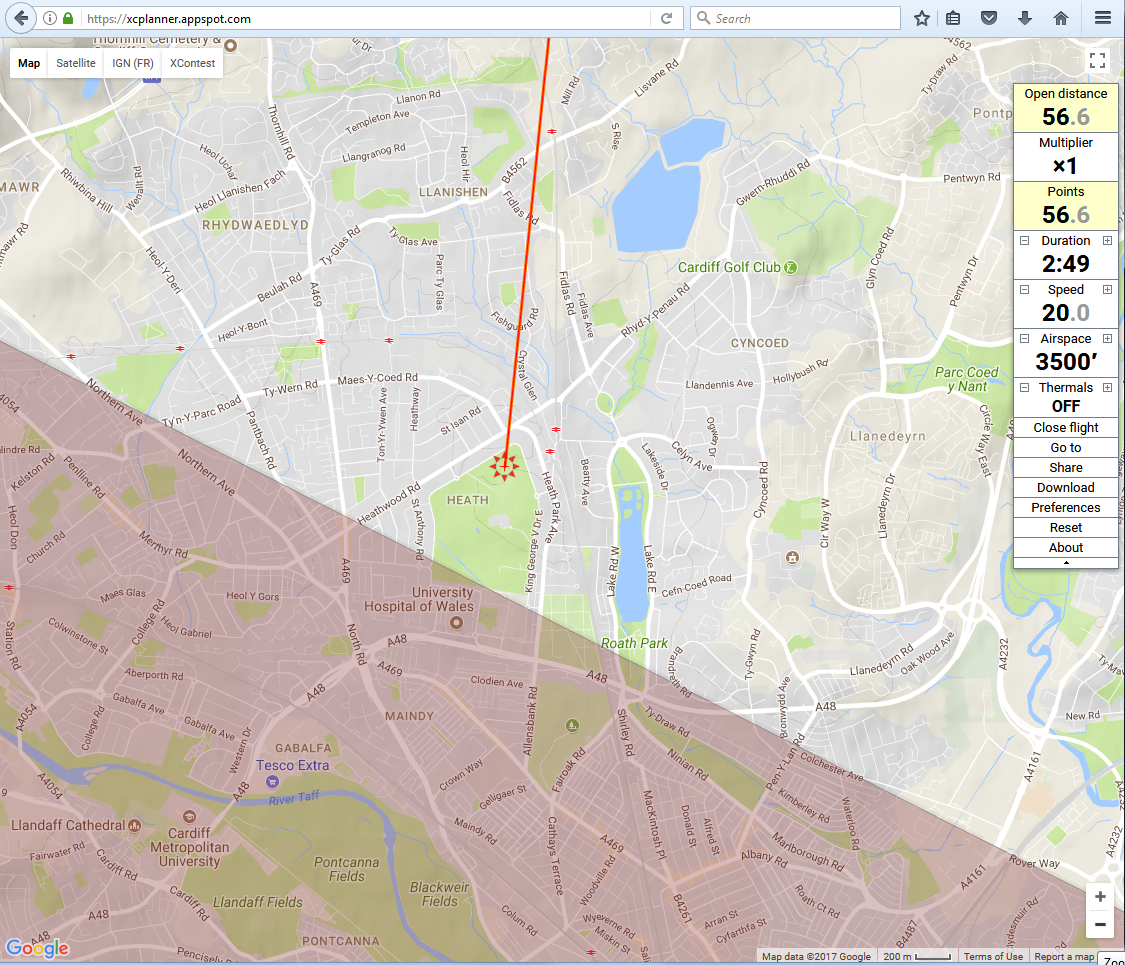Click the green secure connection padlock
The image size is (1125, 965).
click(x=68, y=18)
